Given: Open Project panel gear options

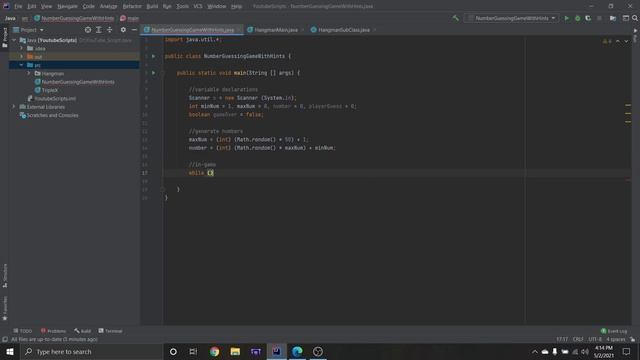Looking at the screenshot, I should coord(123,30).
